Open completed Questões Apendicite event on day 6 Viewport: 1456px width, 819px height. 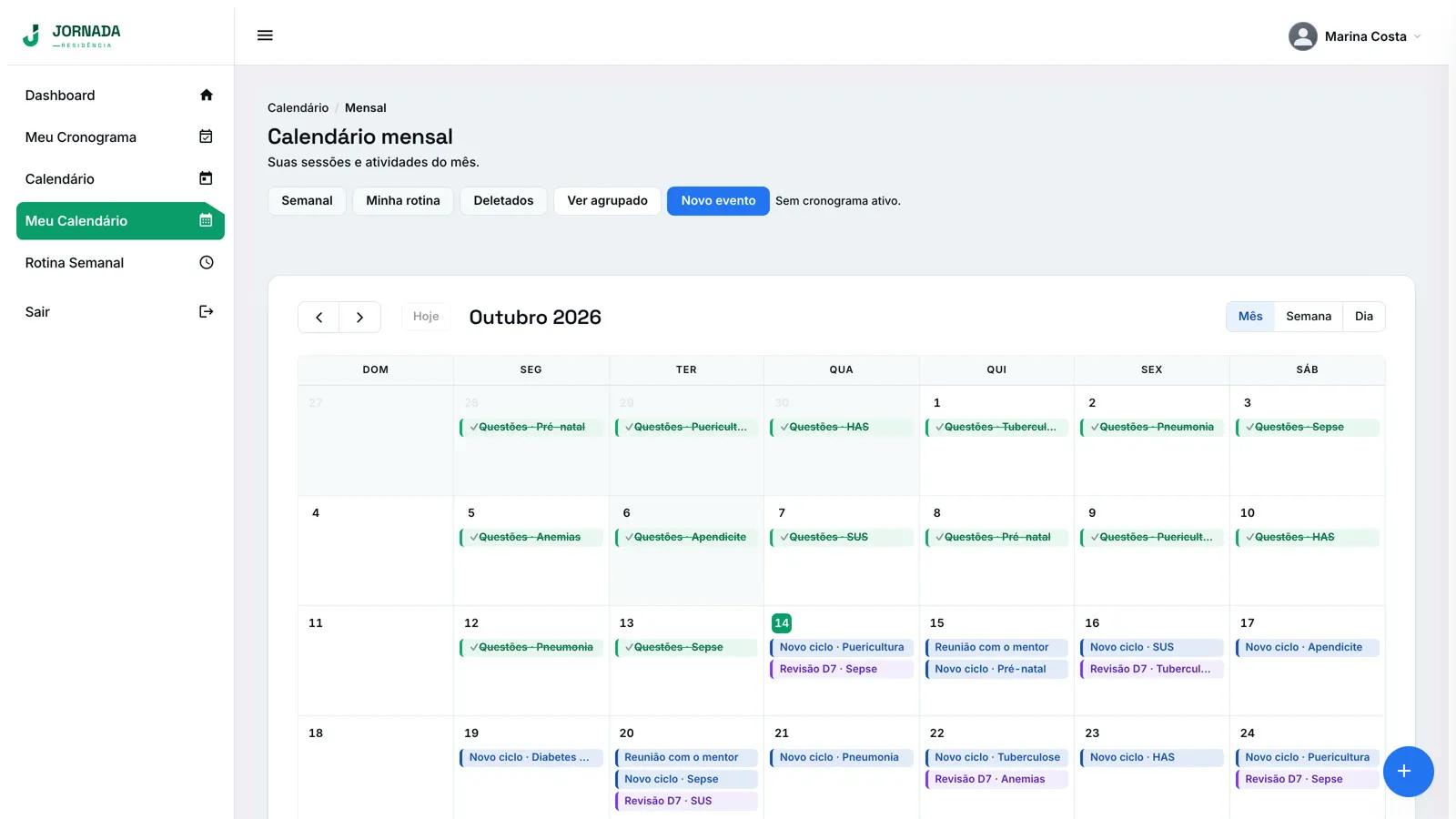[x=687, y=537]
